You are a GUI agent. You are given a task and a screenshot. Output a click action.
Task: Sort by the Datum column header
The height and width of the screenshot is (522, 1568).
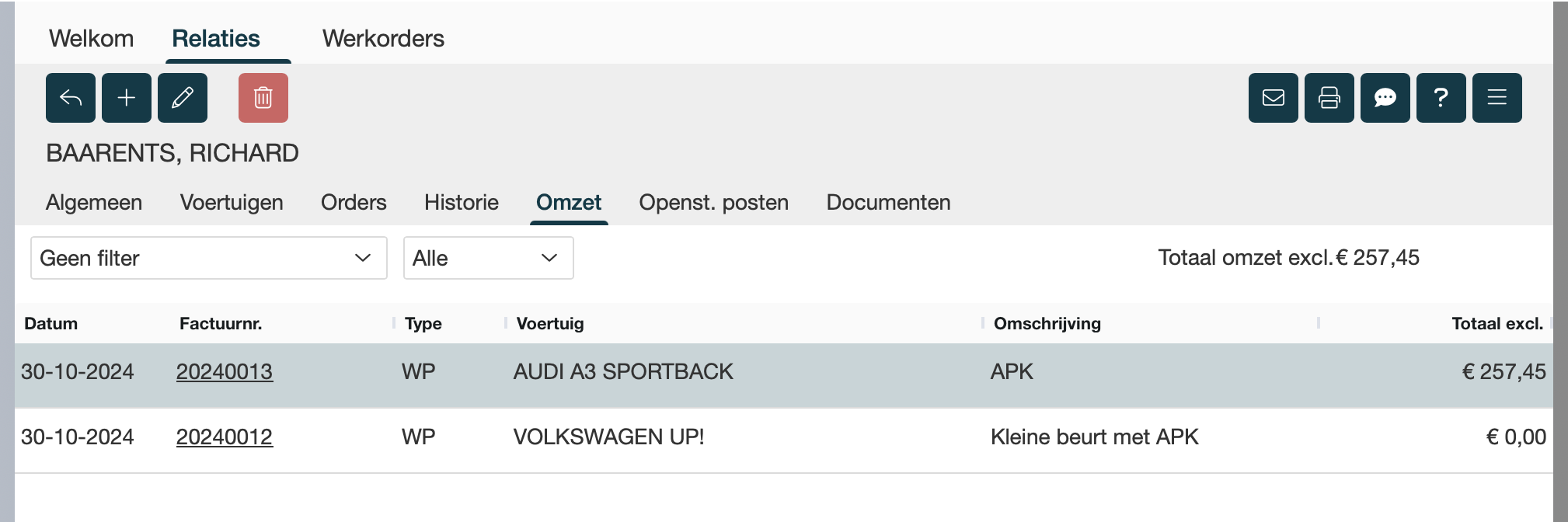tap(51, 324)
